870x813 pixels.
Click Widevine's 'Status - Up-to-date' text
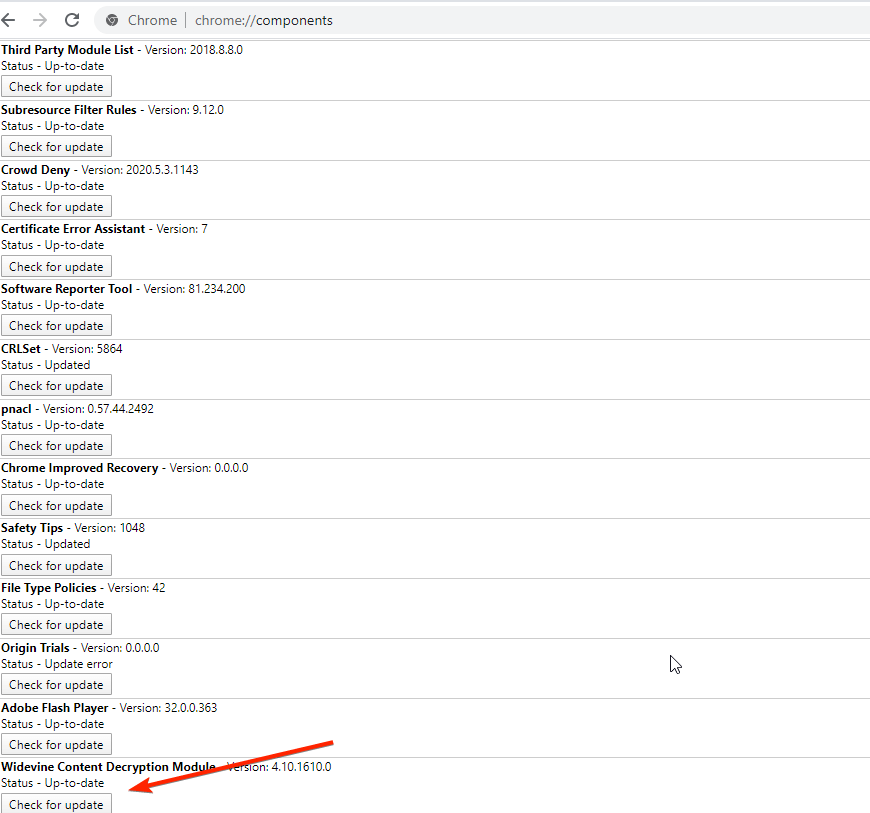pyautogui.click(x=53, y=783)
